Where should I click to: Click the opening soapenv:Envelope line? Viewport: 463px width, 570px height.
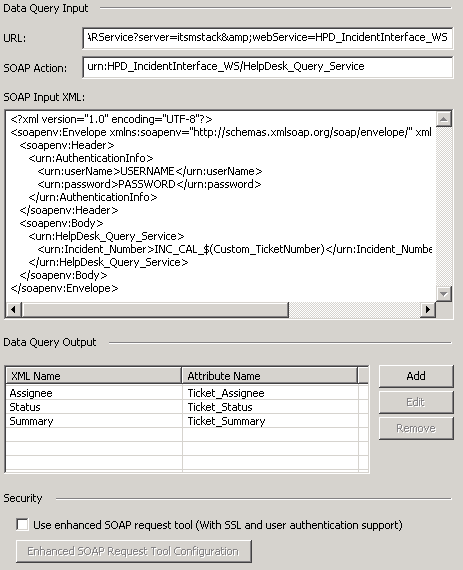coord(221,132)
